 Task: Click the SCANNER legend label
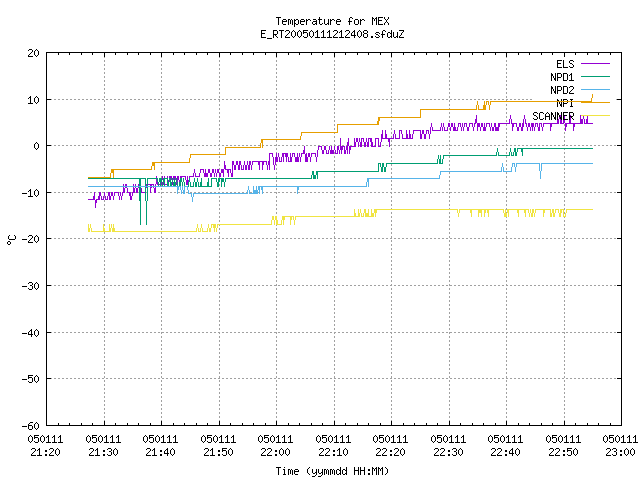[x=553, y=116]
